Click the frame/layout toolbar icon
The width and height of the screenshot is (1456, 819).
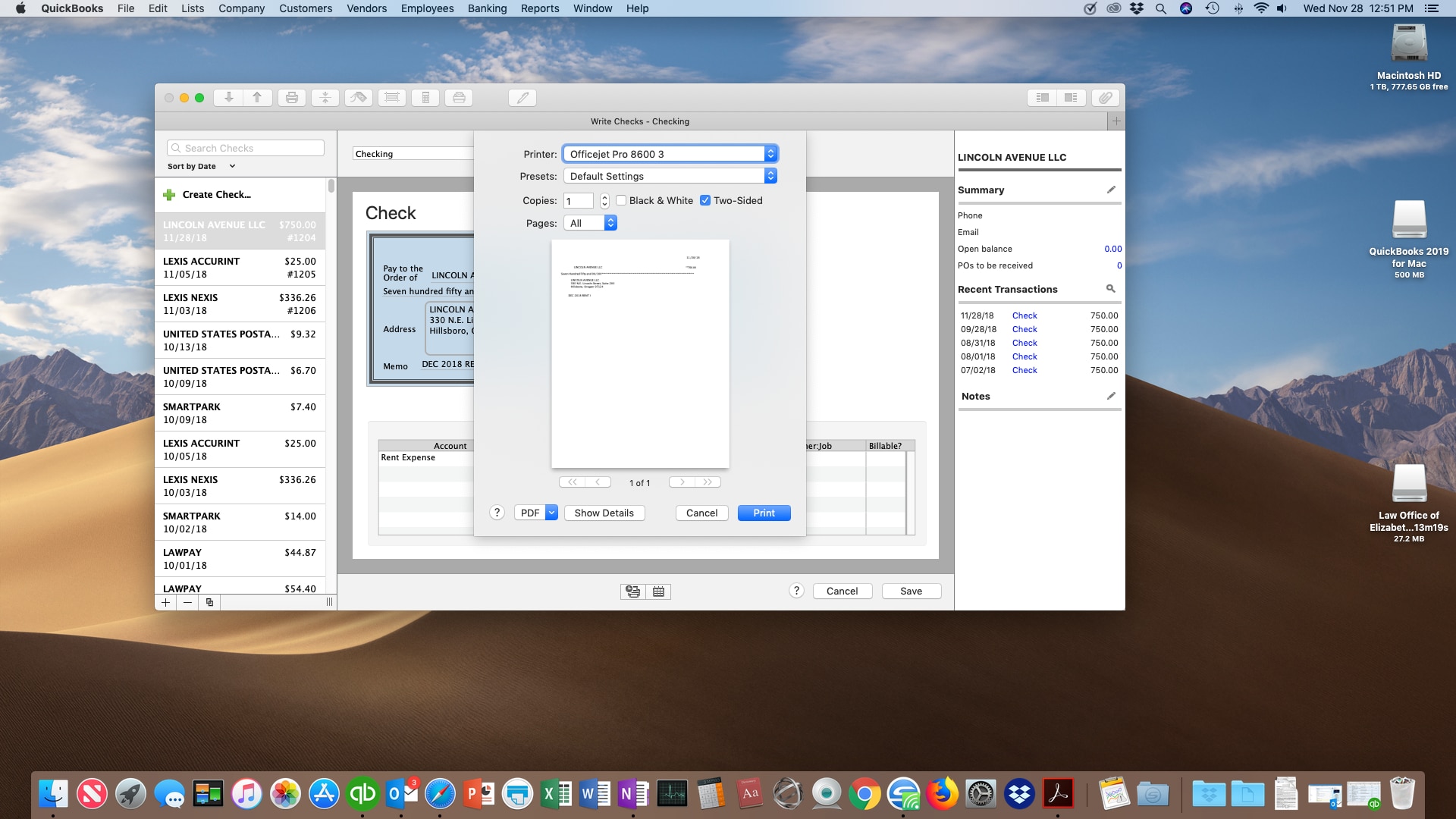coord(392,98)
